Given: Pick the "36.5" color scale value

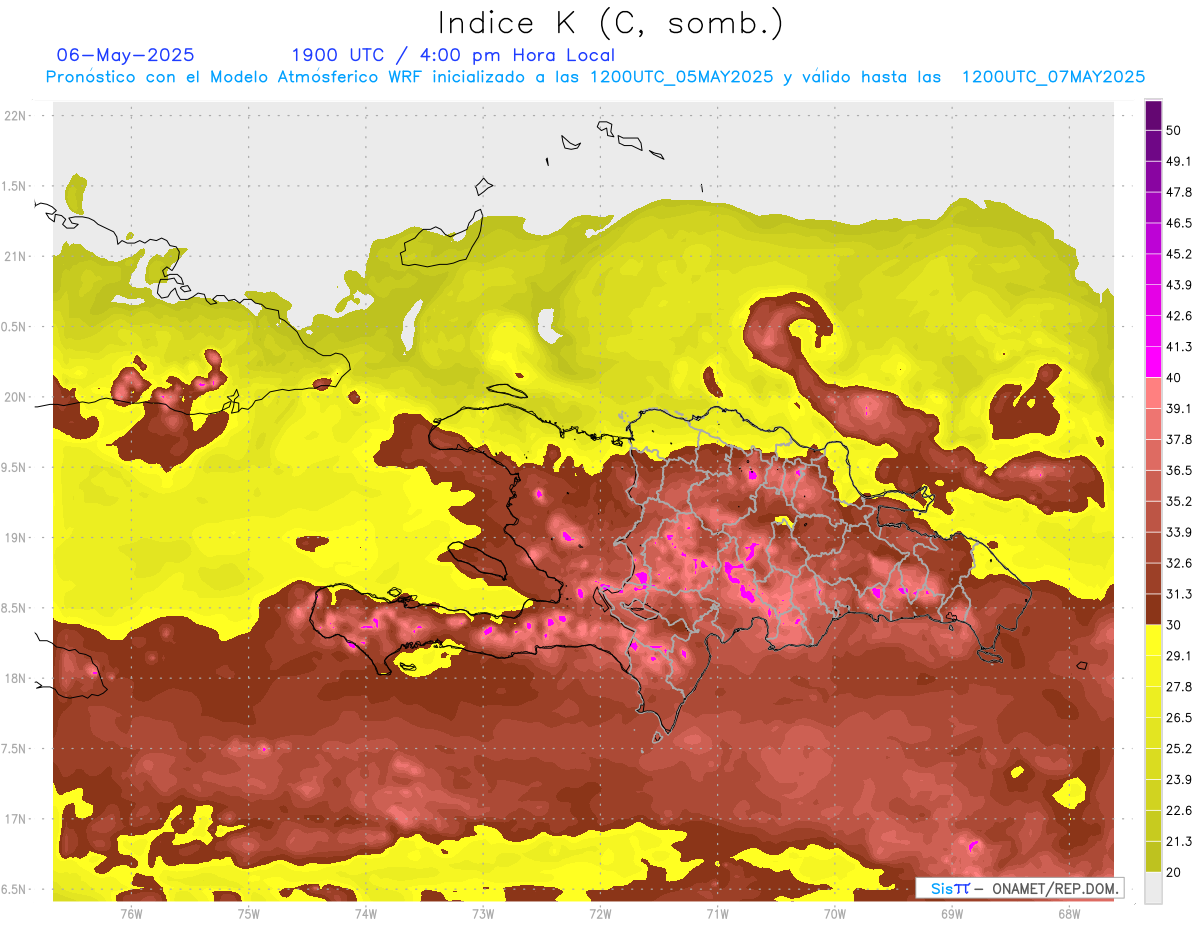Looking at the screenshot, I should (1179, 470).
